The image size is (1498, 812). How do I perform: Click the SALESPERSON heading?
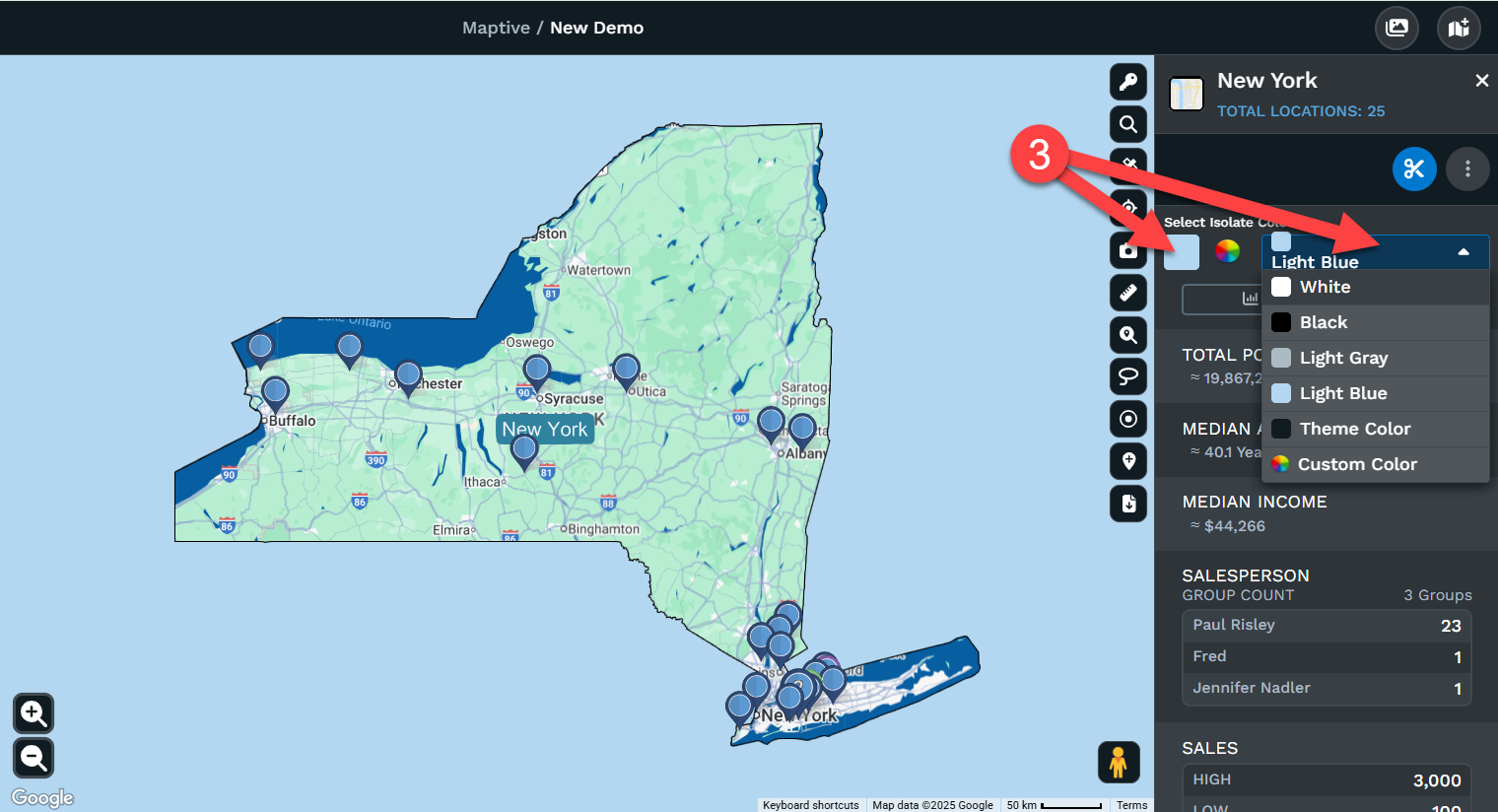[1246, 575]
